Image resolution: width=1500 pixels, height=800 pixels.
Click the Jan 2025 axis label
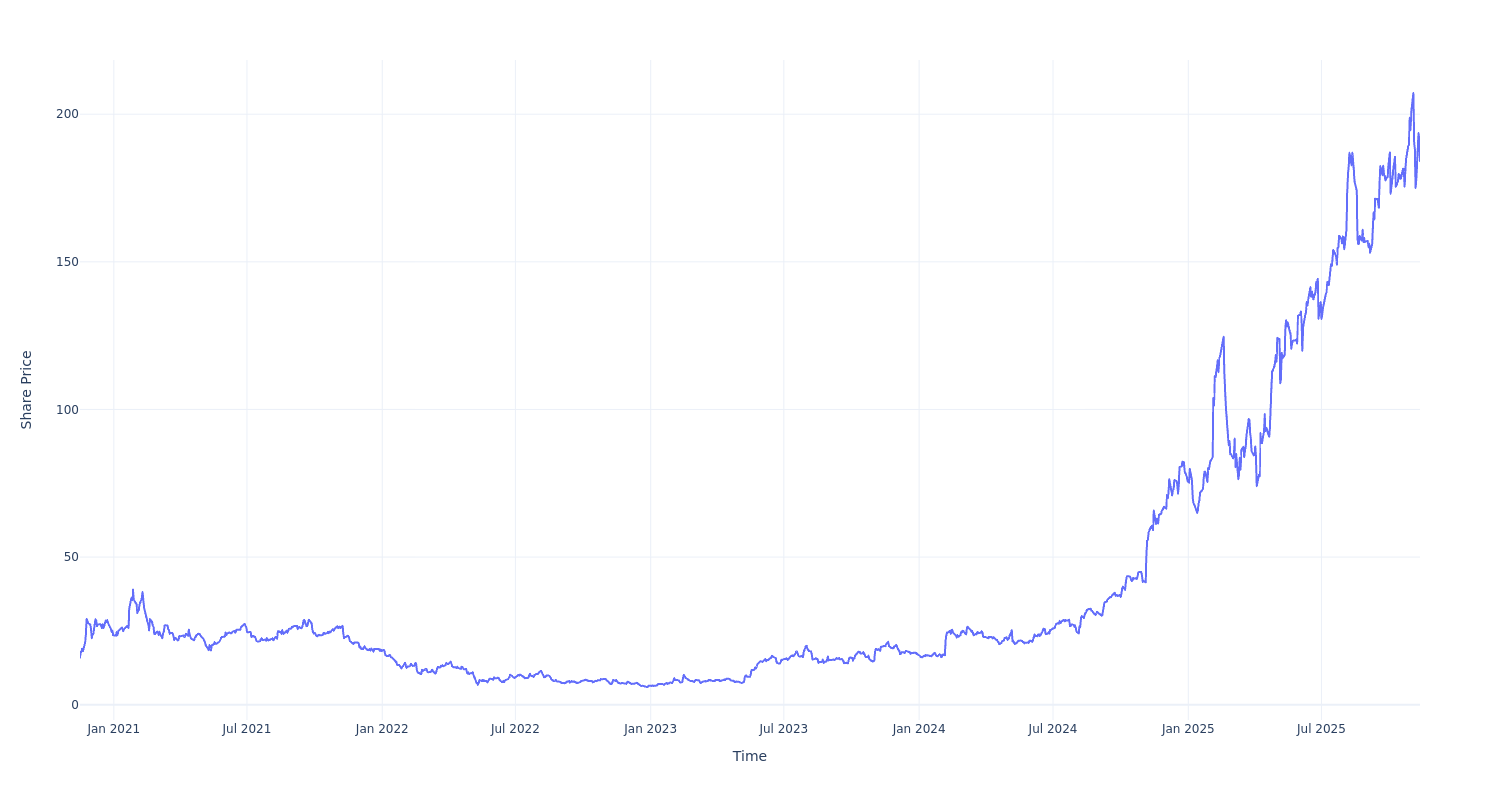pyautogui.click(x=1188, y=729)
